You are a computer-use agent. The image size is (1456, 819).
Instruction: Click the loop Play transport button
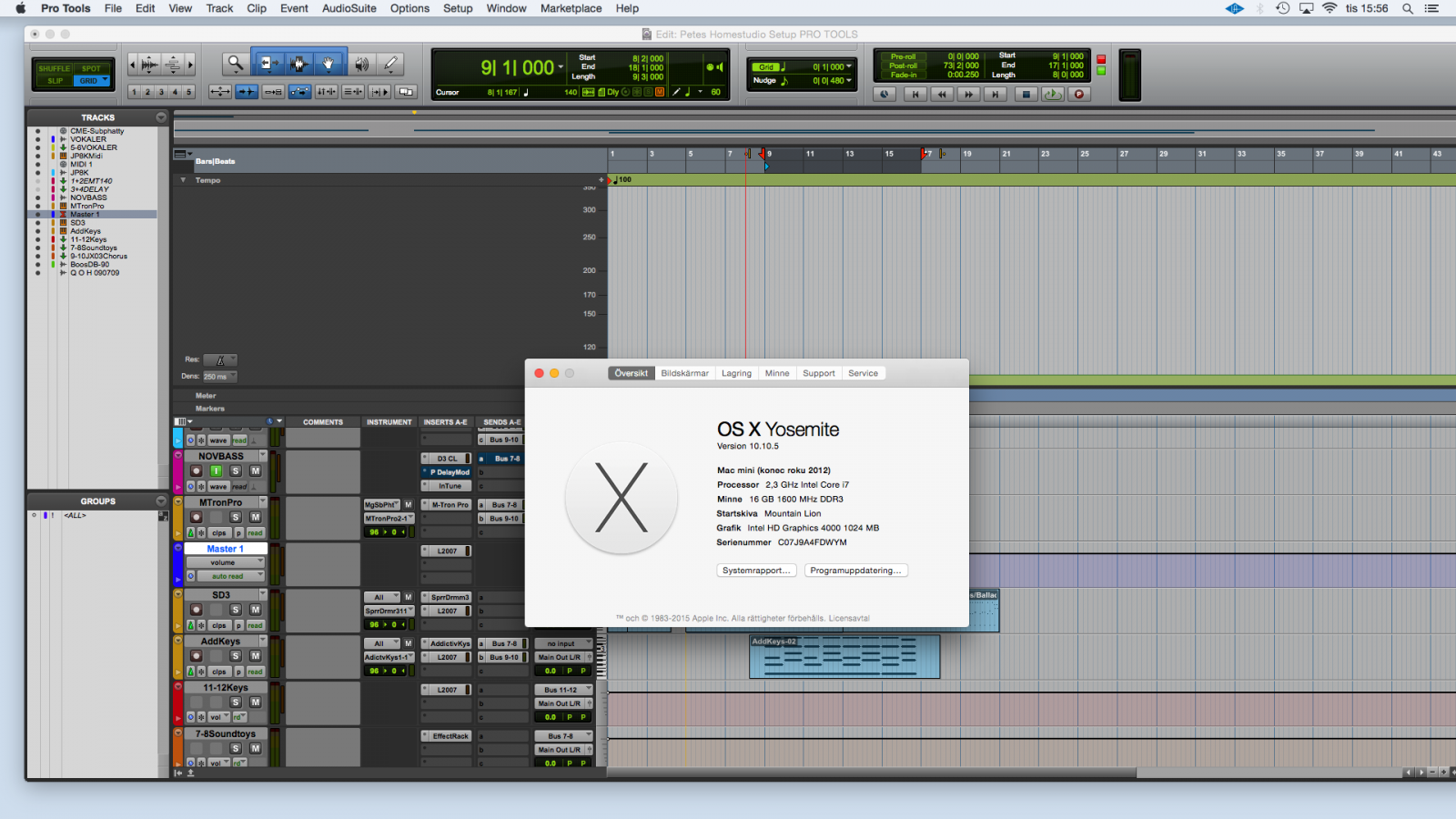tap(1053, 94)
